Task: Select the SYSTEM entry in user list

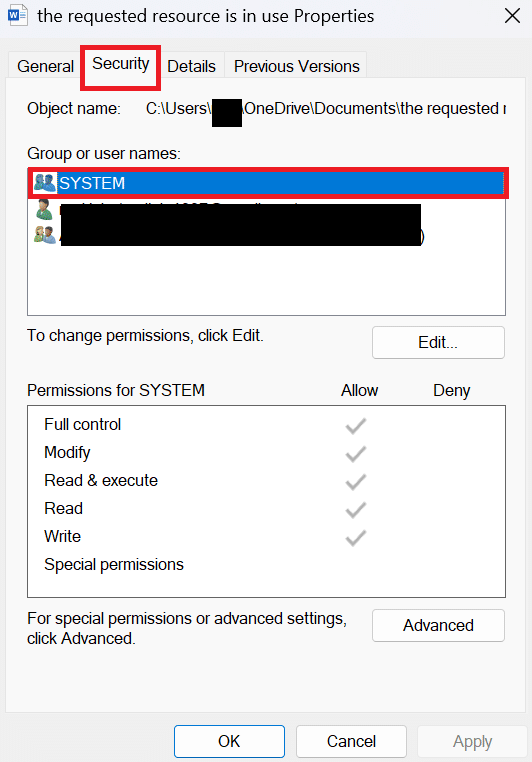Action: click(x=268, y=183)
